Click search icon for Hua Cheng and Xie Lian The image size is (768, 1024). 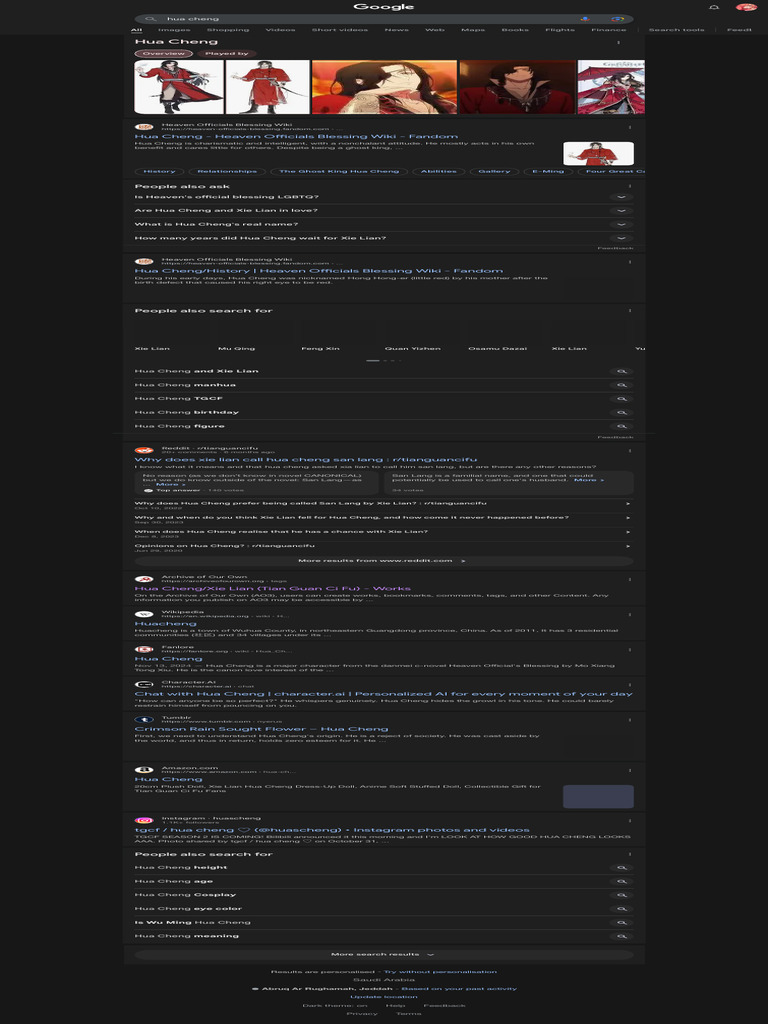tap(622, 371)
